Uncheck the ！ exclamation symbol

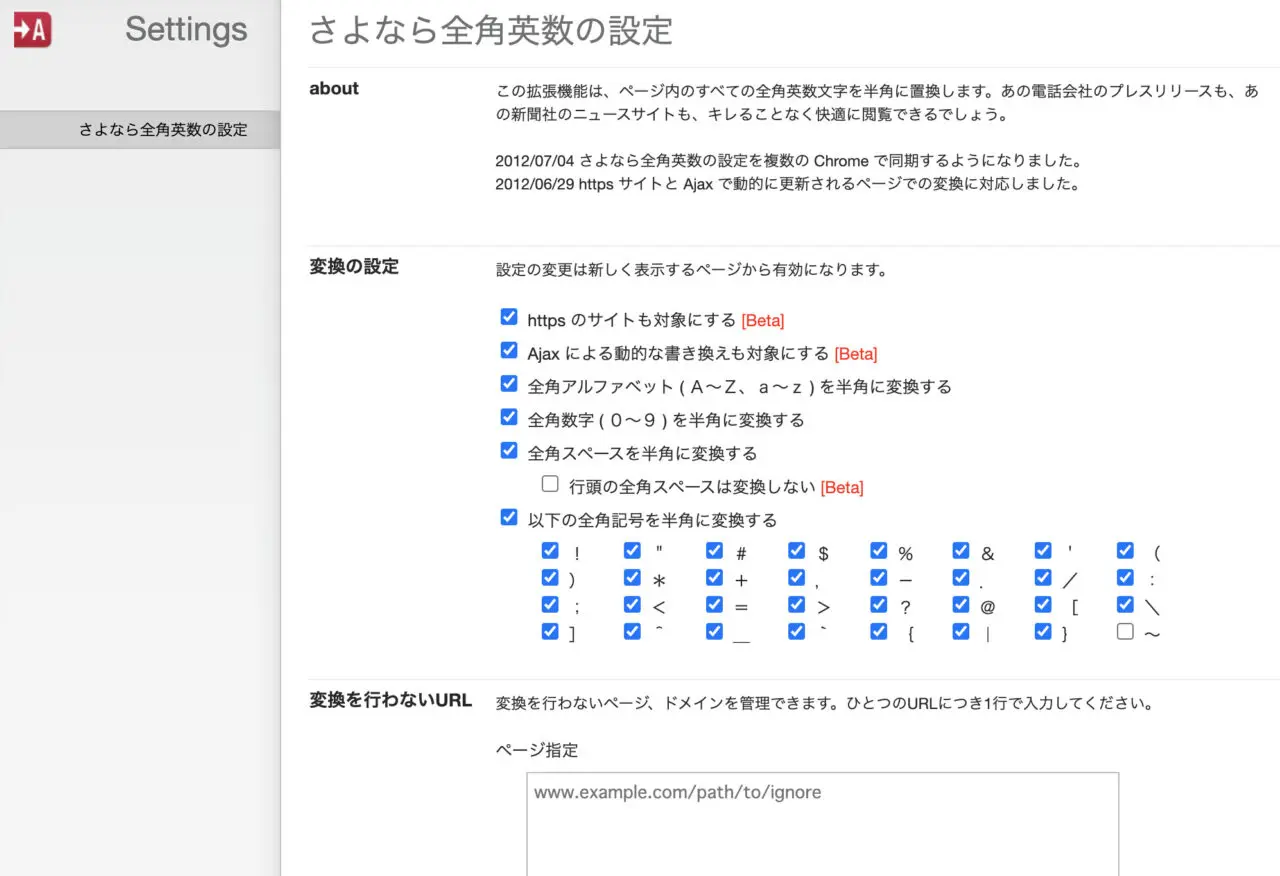coord(550,550)
